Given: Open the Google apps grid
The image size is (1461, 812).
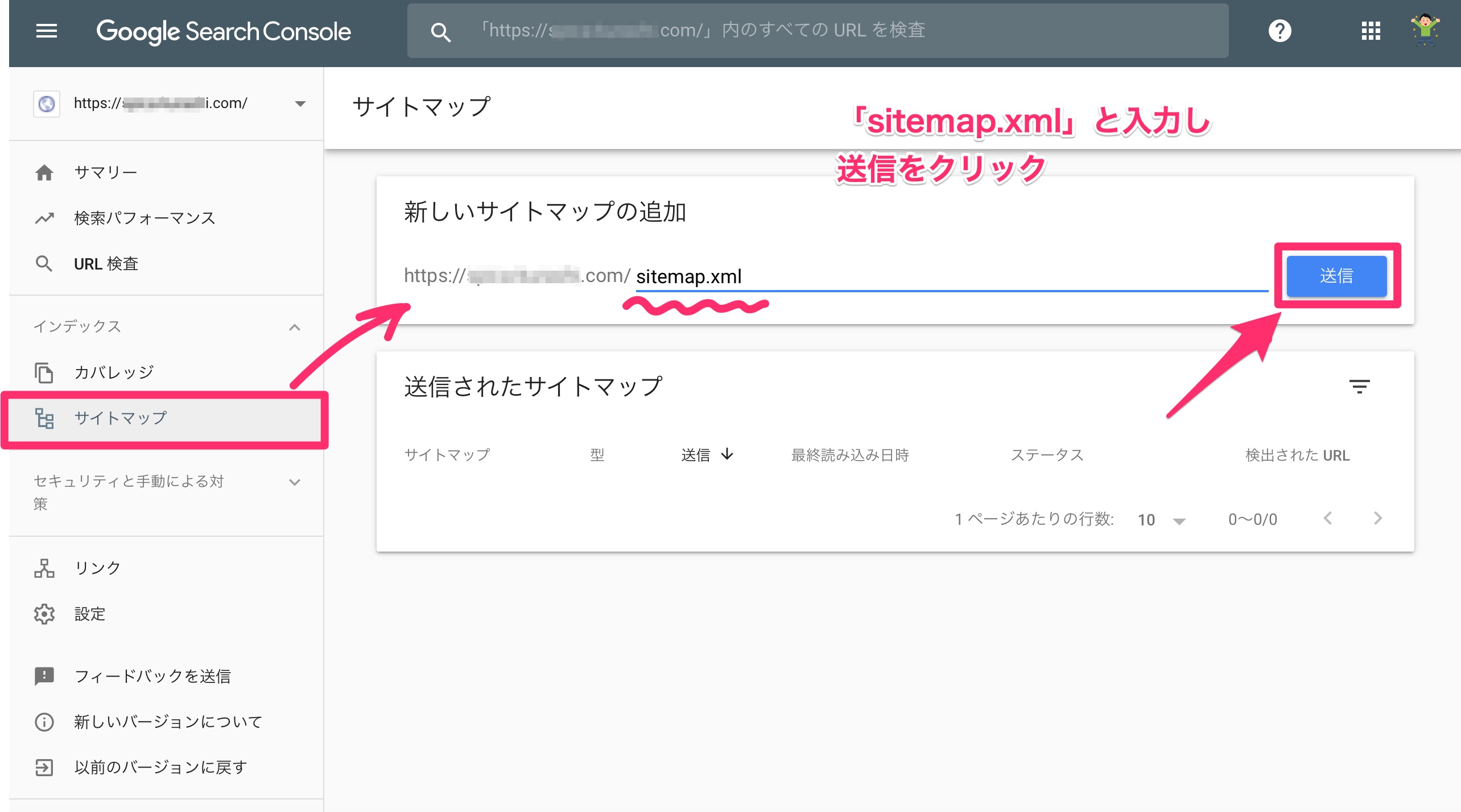Looking at the screenshot, I should click(1371, 31).
